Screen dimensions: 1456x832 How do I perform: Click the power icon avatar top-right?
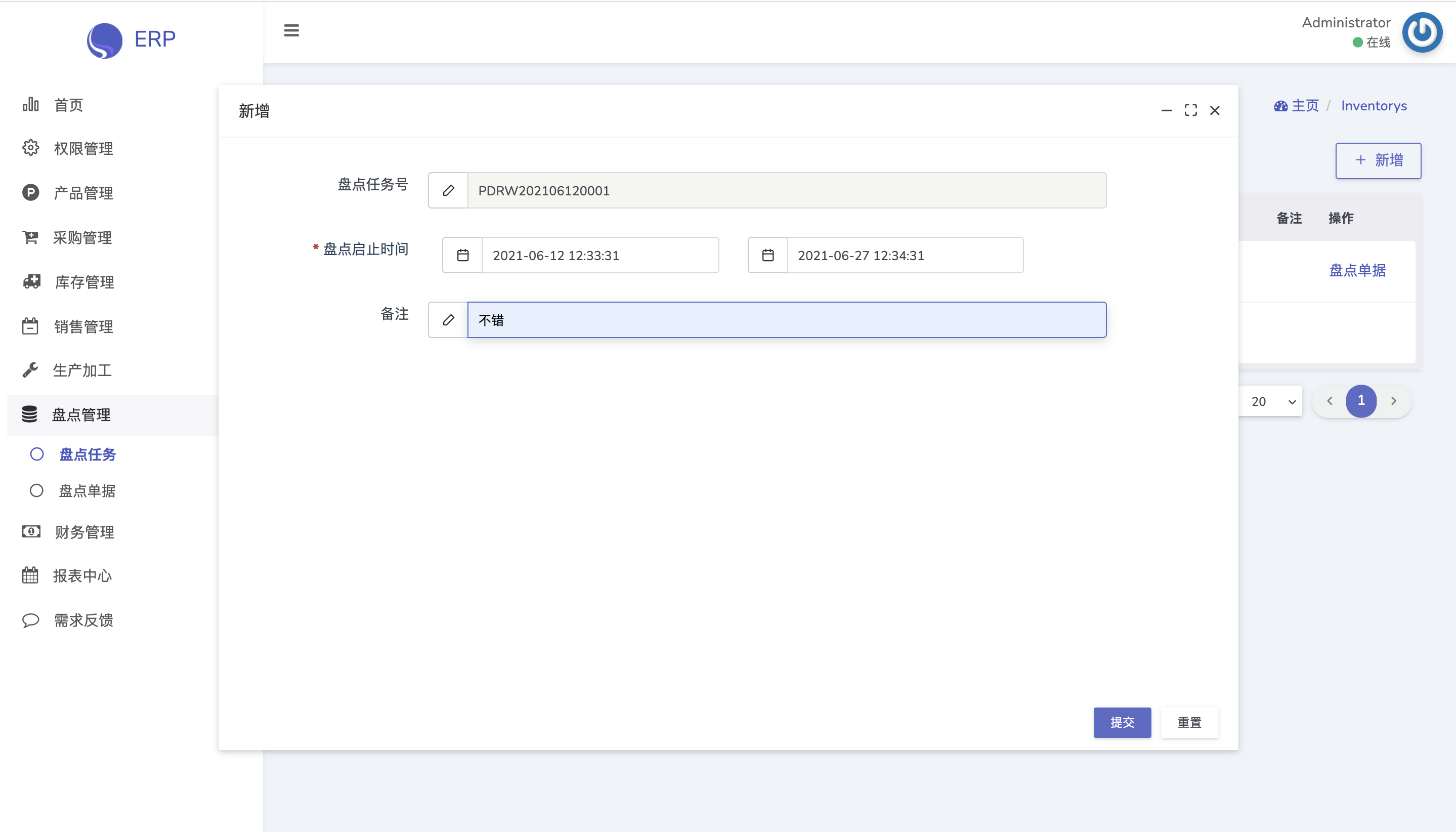click(1422, 32)
